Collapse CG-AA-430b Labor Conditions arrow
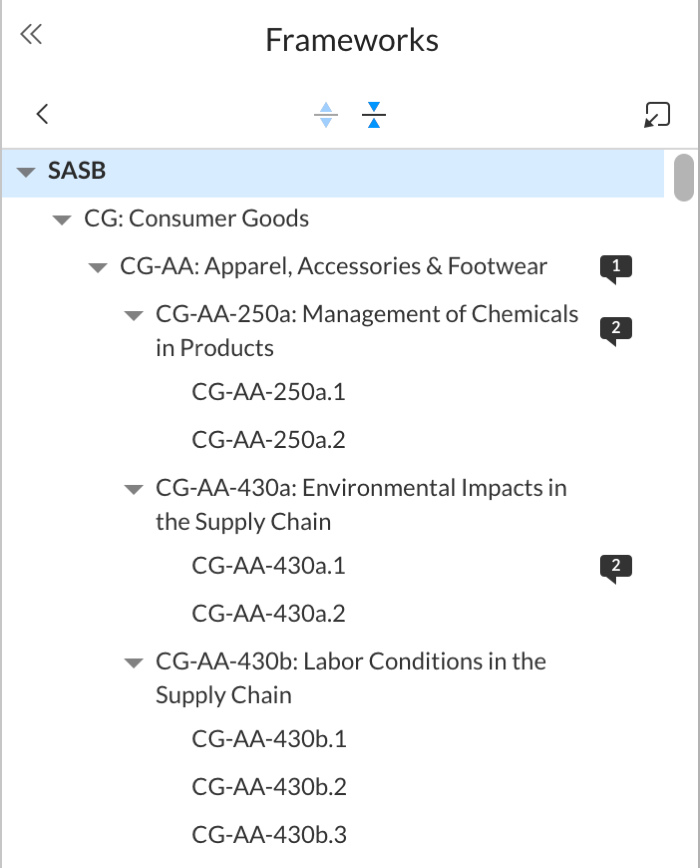The image size is (700, 868). point(133,663)
